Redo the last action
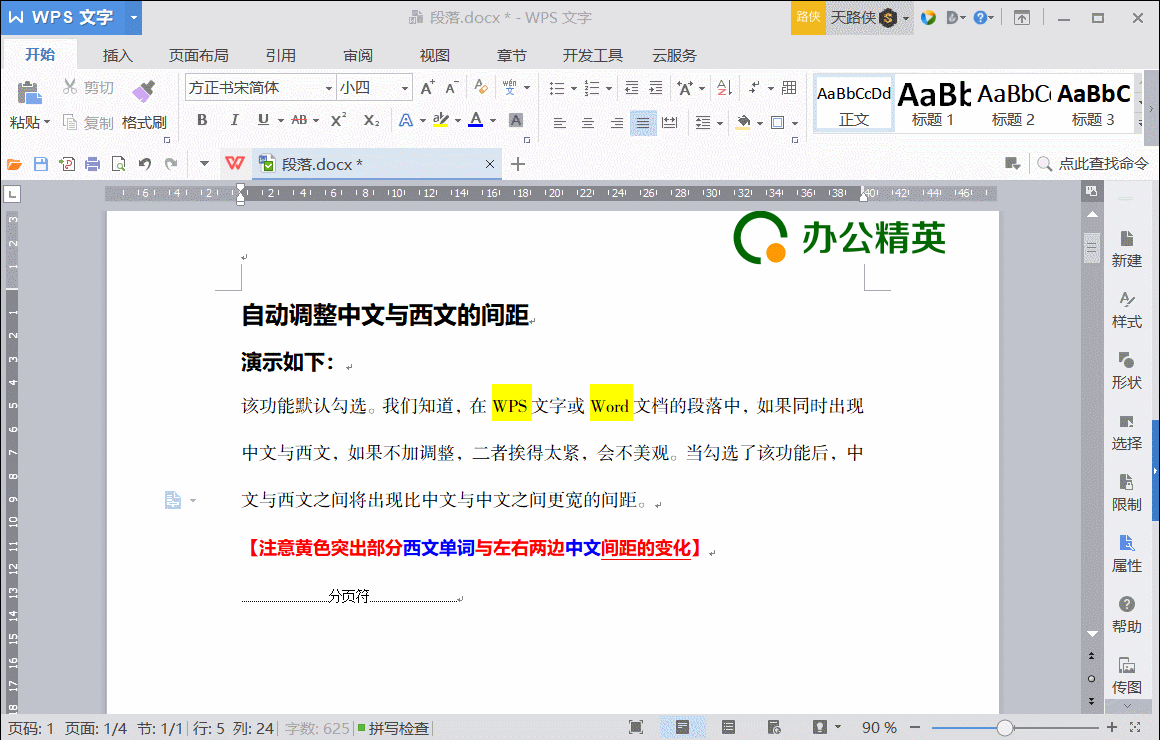 [x=171, y=164]
